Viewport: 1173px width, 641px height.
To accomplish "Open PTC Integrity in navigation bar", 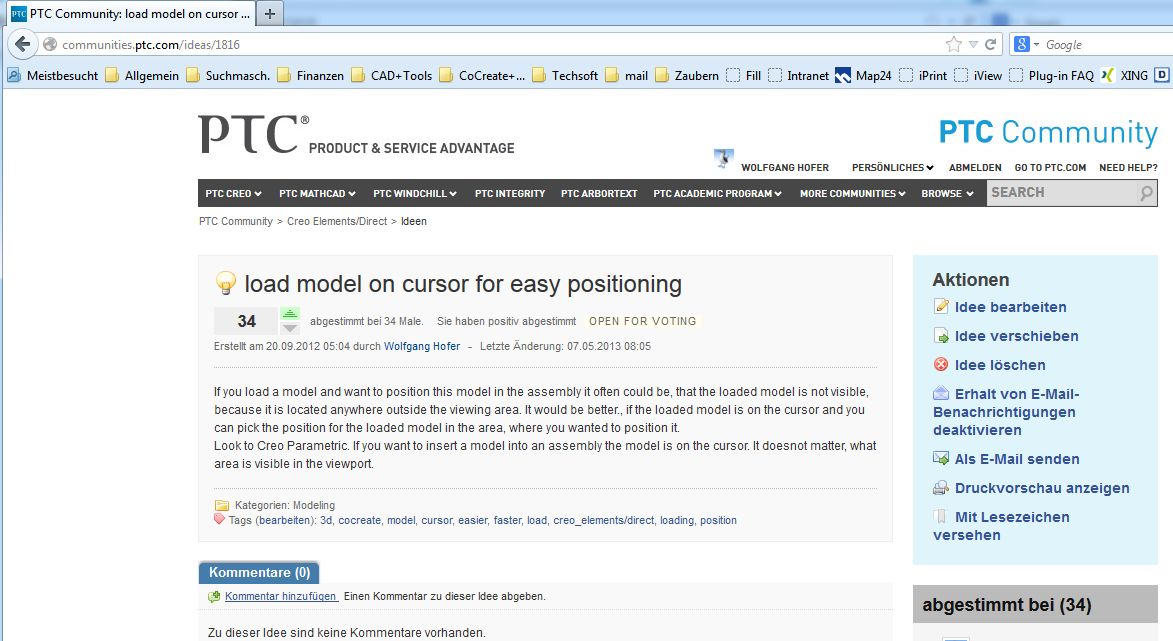I will tap(510, 193).
